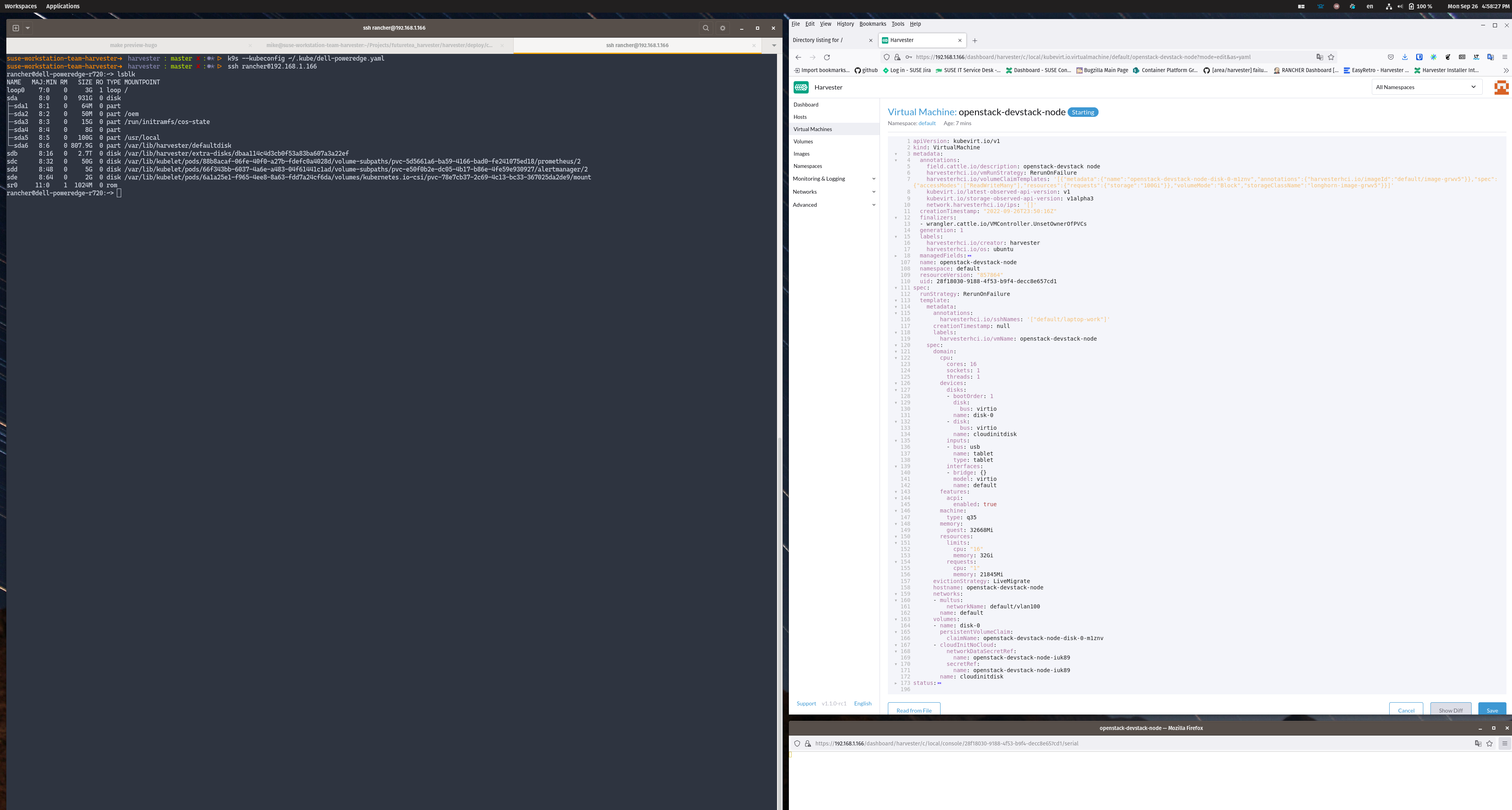Close the ssh rancher@192.168.1.166 terminal tab
This screenshot has width=1512, height=810.
(754, 45)
